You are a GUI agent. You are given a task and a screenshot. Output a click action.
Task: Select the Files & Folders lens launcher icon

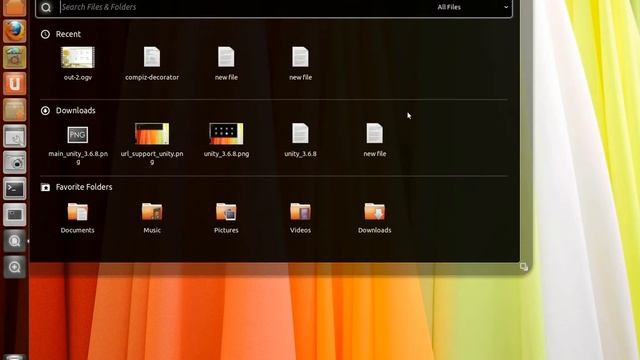15,241
